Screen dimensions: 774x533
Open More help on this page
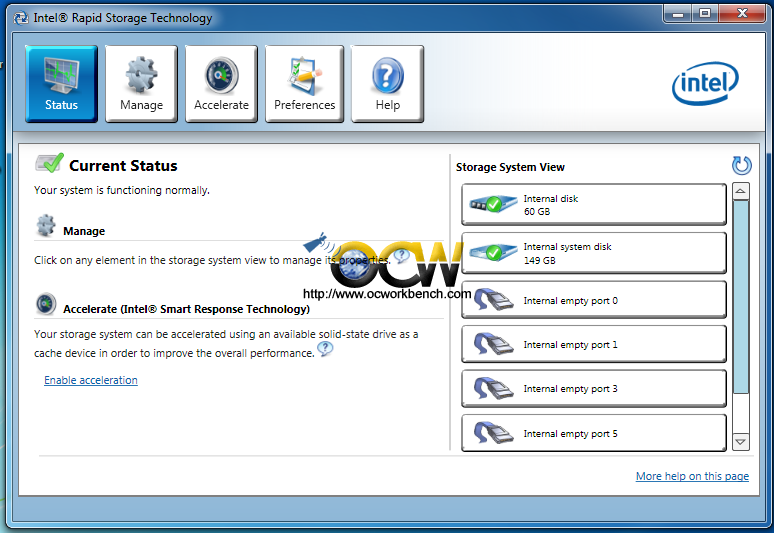(x=692, y=476)
